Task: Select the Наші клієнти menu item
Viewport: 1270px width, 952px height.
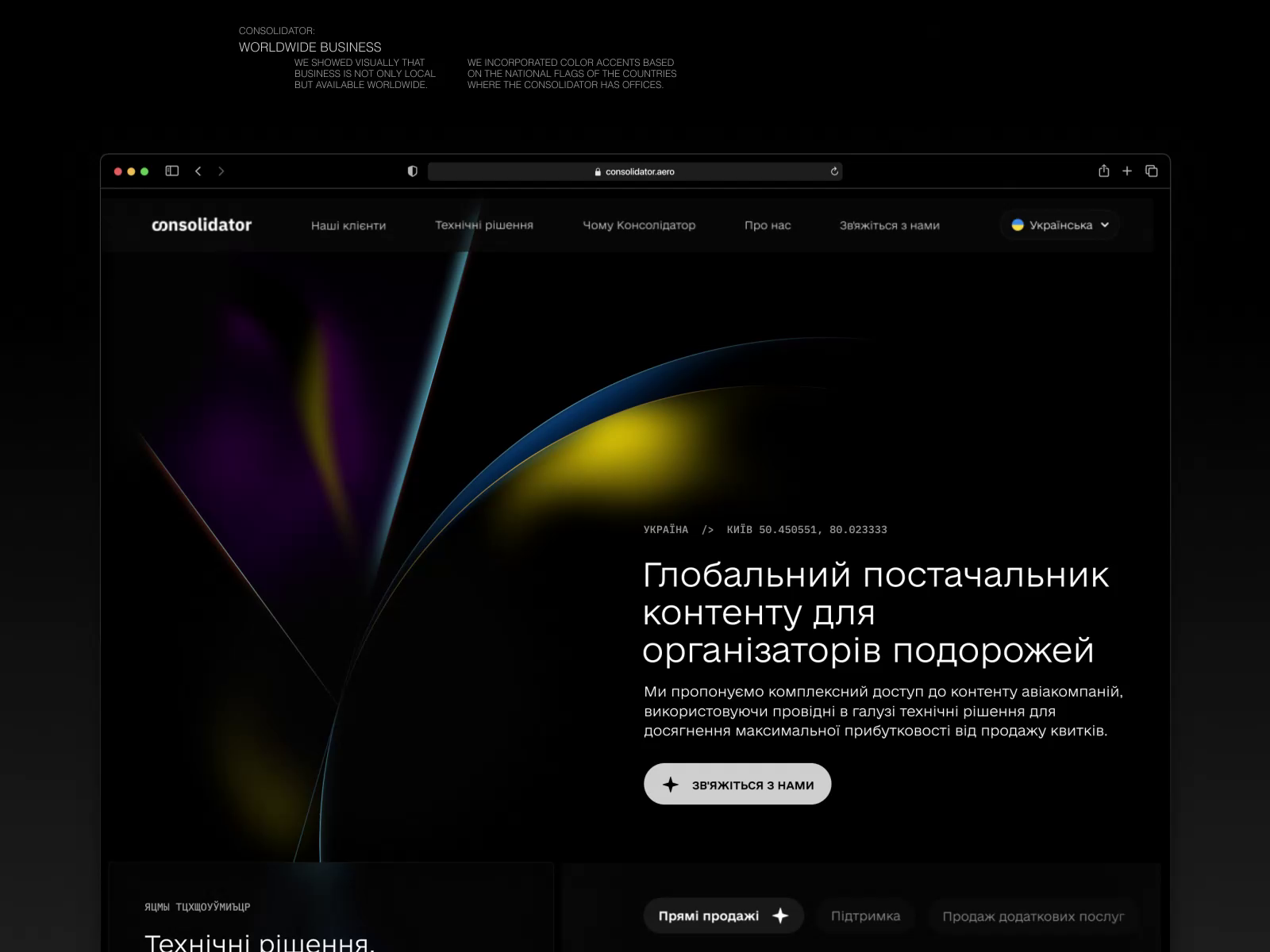Action: [348, 225]
